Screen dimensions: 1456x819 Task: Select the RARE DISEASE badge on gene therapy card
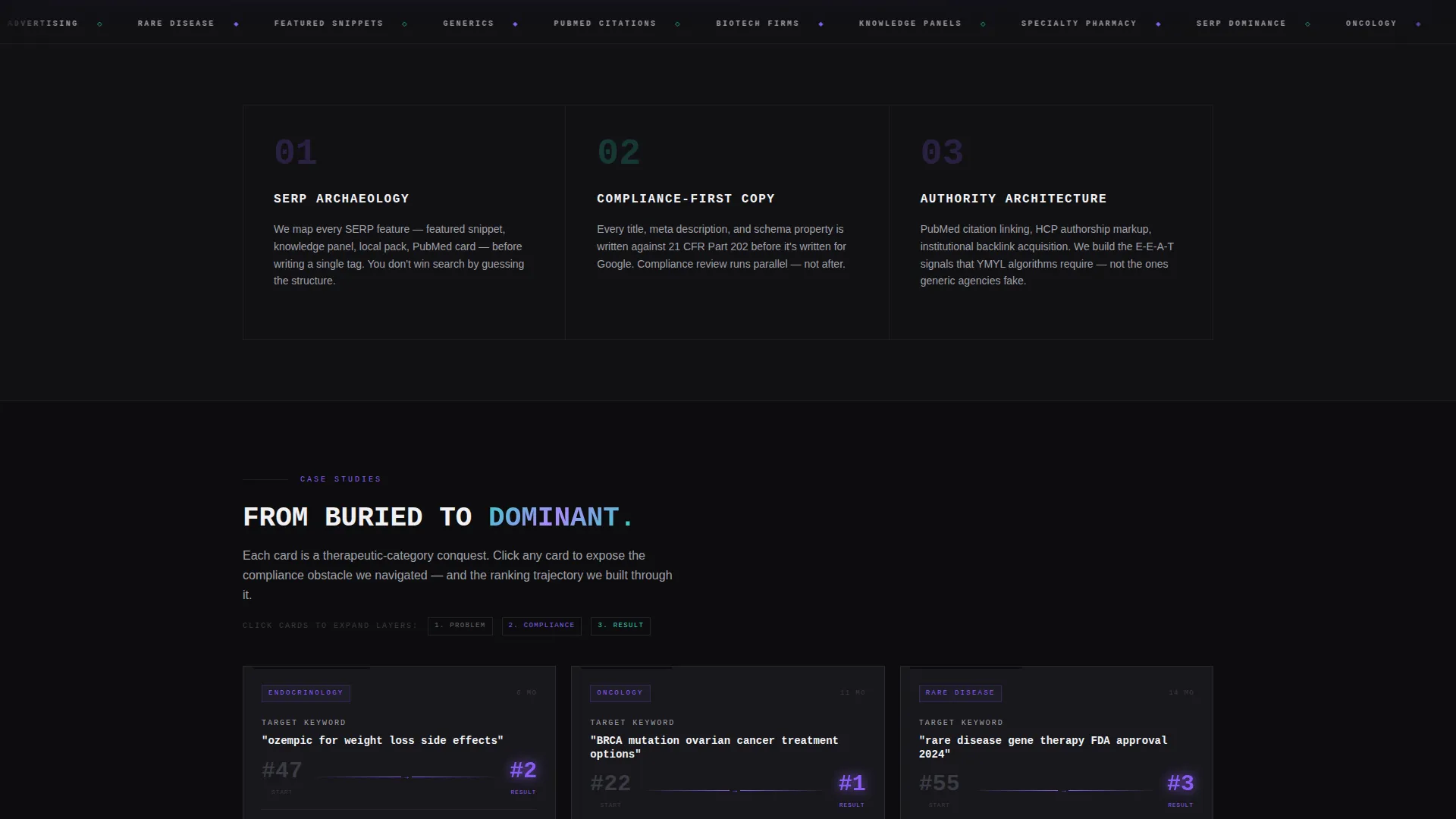960,693
